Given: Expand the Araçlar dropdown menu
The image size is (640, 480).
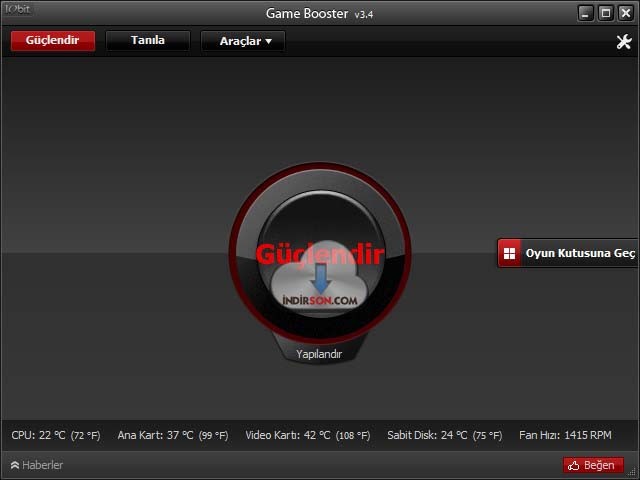Looking at the screenshot, I should coord(243,41).
